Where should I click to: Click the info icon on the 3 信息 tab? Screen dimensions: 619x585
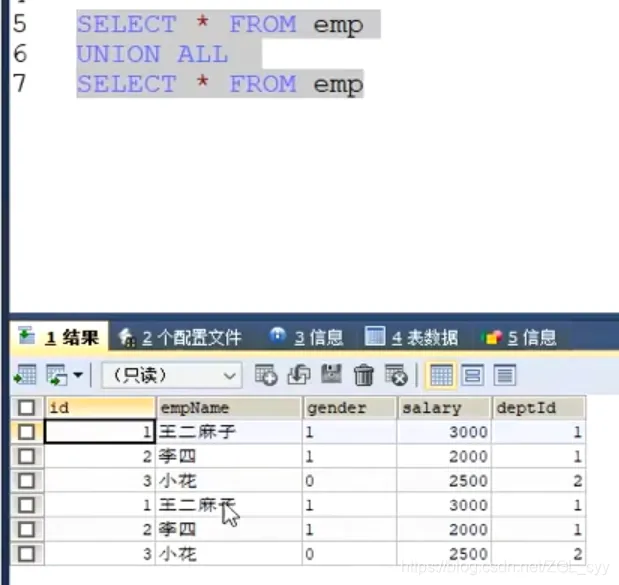[278, 335]
